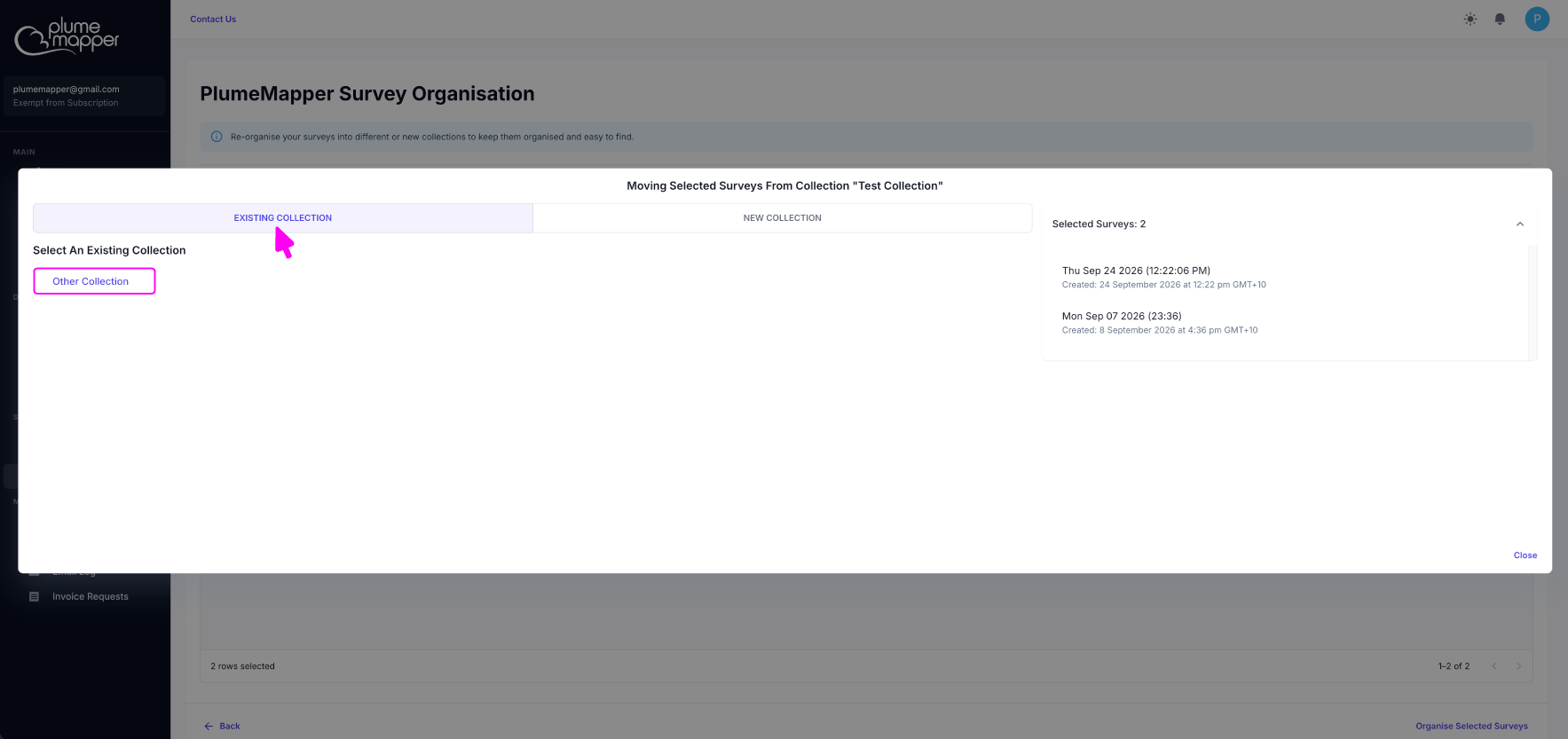Click the 2 rows selected status text
The height and width of the screenshot is (739, 1568).
[242, 666]
